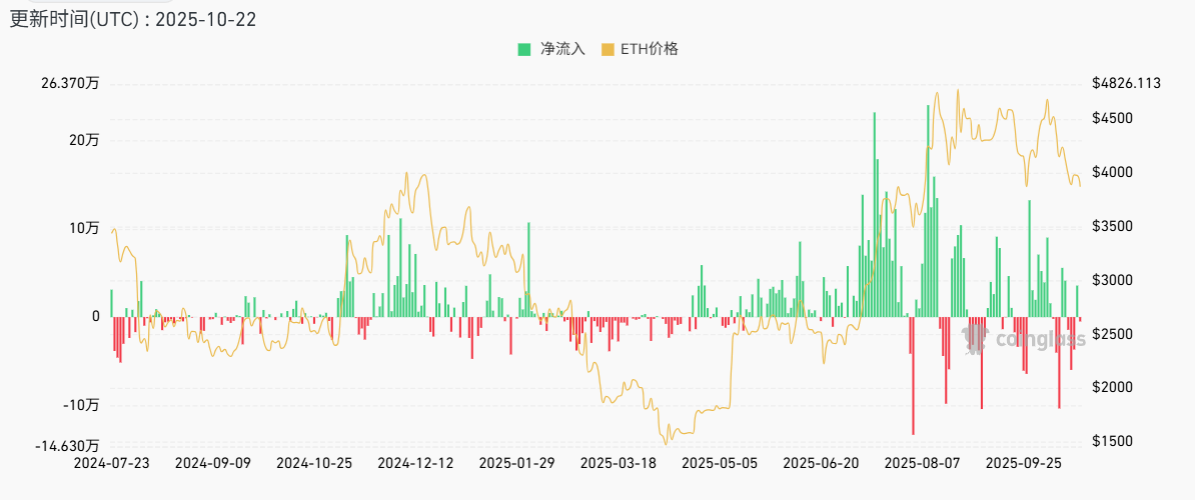The width and height of the screenshot is (1195, 500).
Task: Select the 2025-05-05 date axis label
Action: point(719,464)
